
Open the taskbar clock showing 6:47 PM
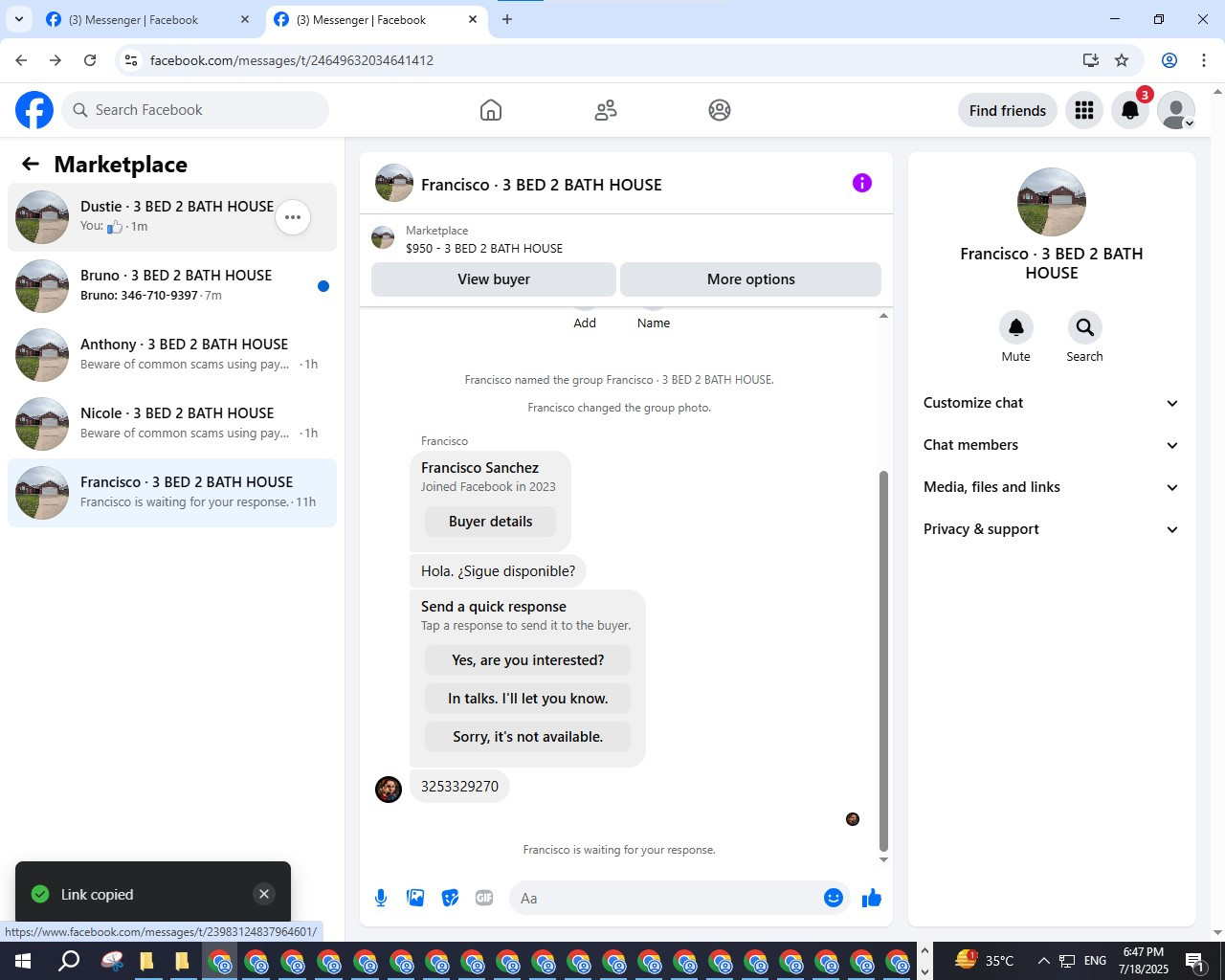coord(1144,961)
